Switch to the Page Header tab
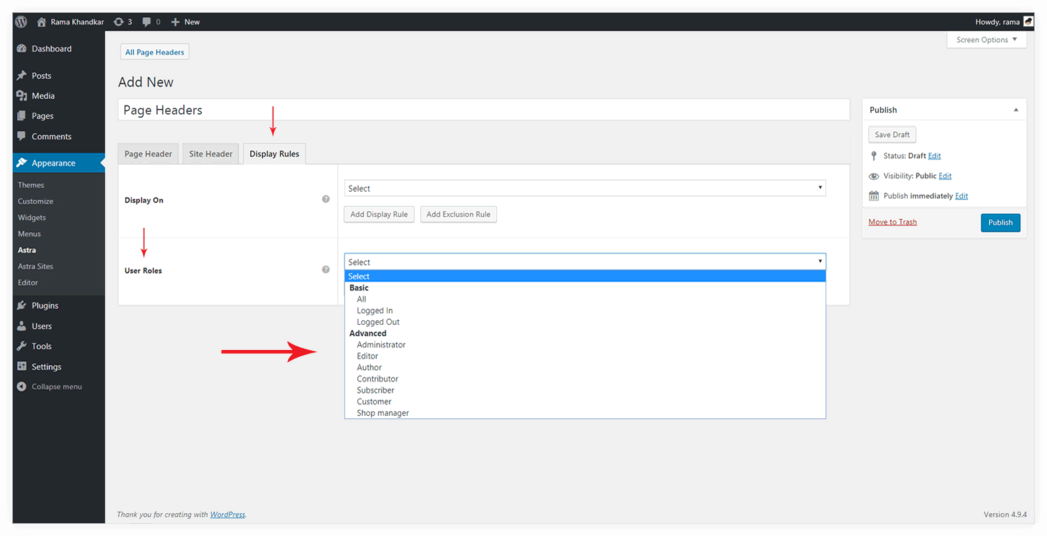The image size is (1047, 536). (x=148, y=154)
